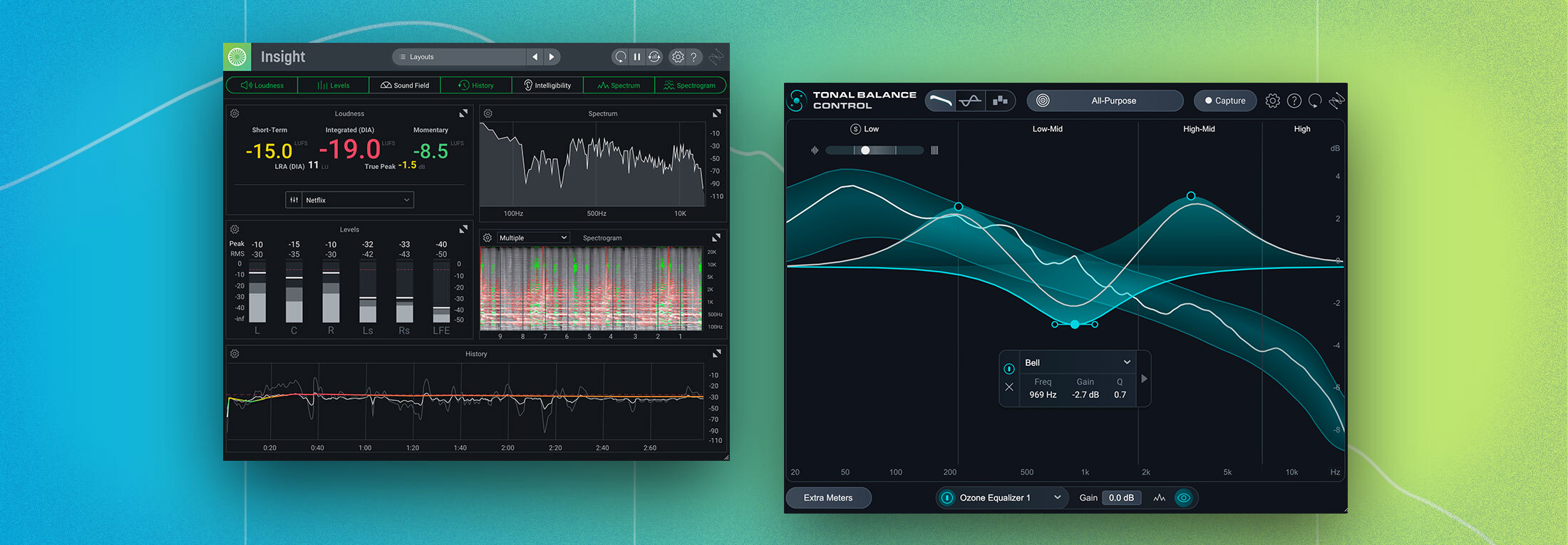Show spectrum analyzer icon beside Gain field
Viewport: 1568px width, 545px height.
(x=1160, y=498)
